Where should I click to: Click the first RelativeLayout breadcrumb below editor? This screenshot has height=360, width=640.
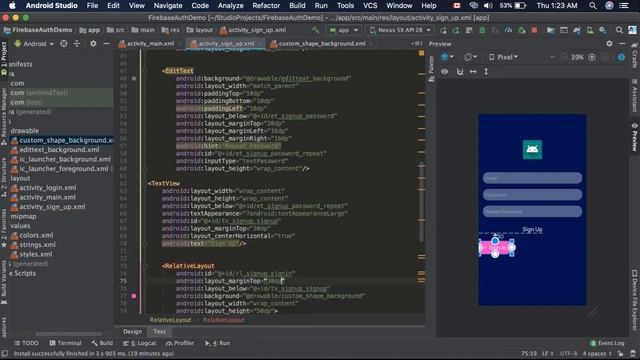pos(170,320)
